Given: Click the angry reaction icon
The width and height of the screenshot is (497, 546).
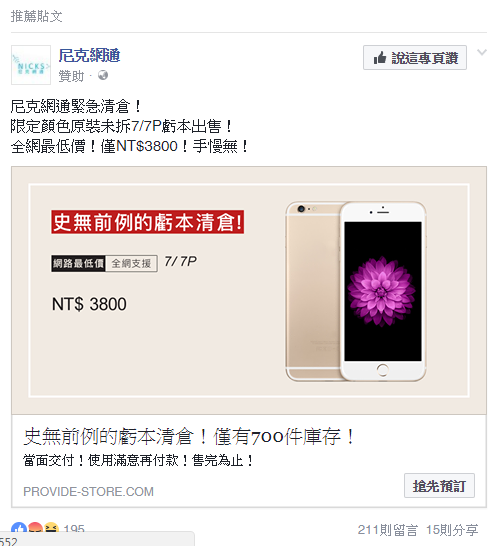Looking at the screenshot, I should tap(36, 528).
